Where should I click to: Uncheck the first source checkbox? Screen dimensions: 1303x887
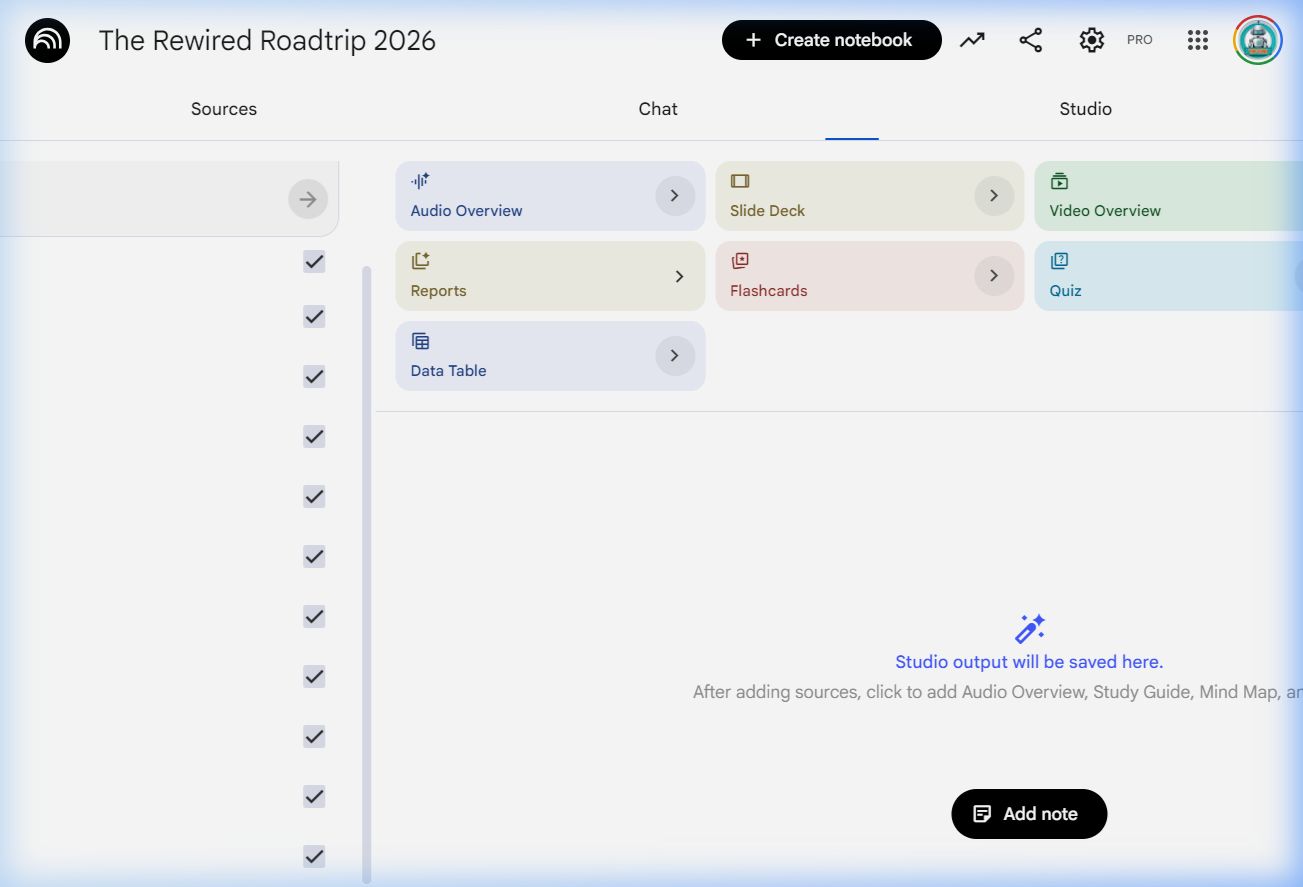[314, 262]
